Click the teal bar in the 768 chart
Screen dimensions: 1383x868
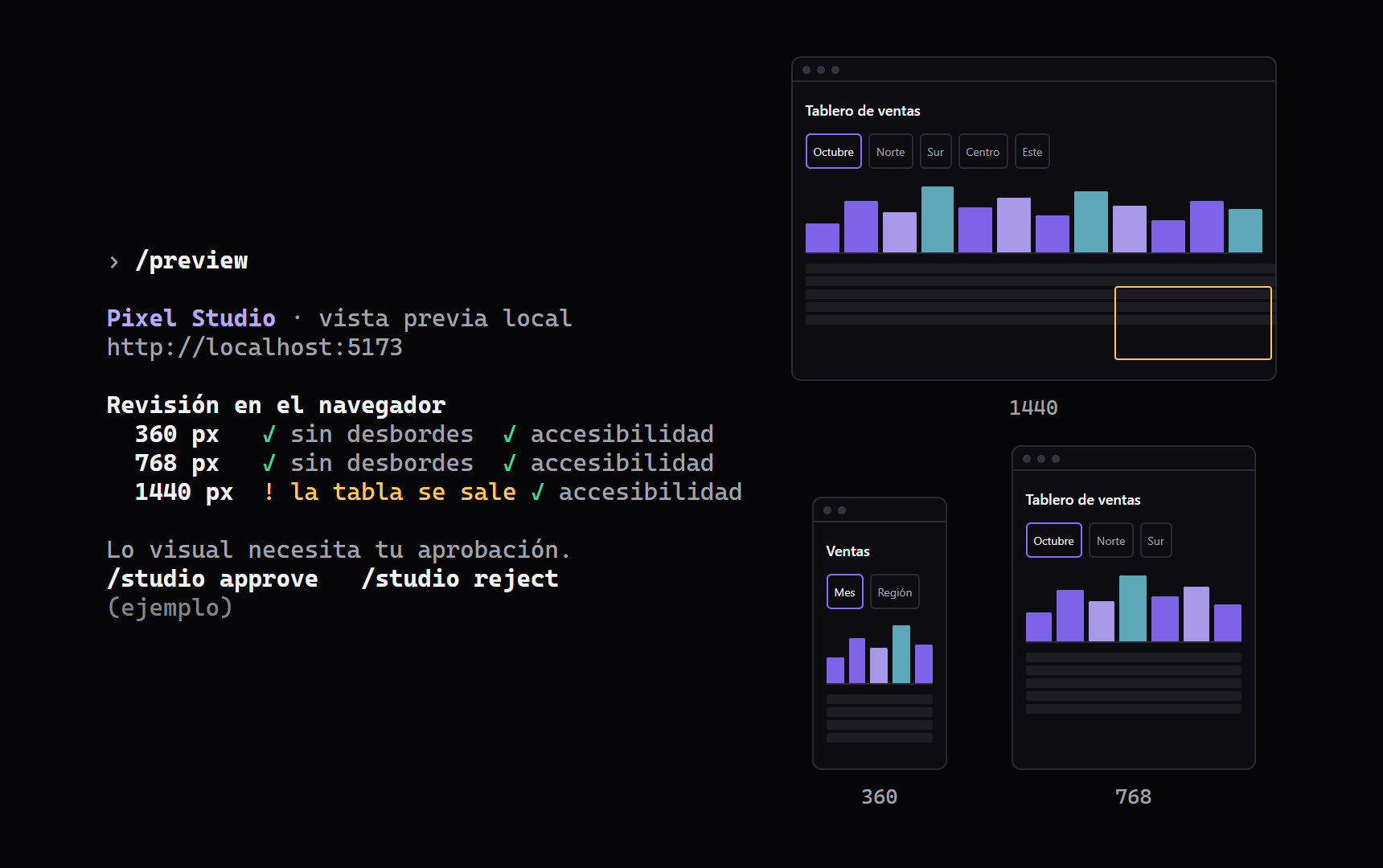1132,608
